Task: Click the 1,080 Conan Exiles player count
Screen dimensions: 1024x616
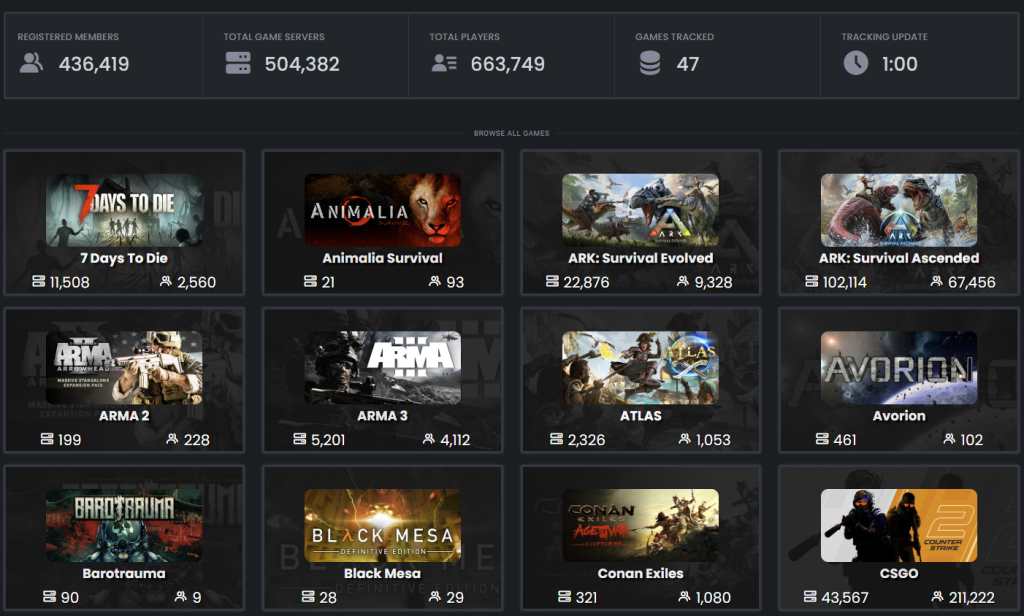Action: (x=713, y=598)
